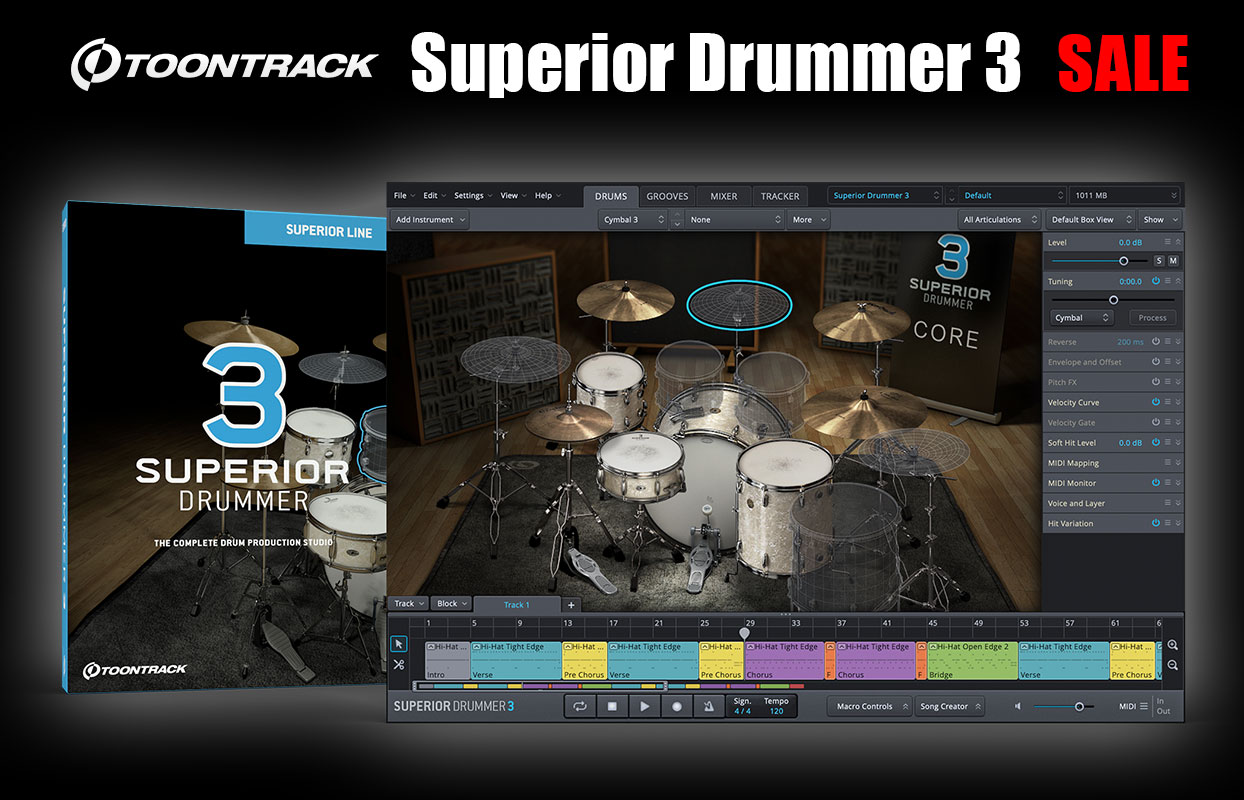Start playback with the Play button
Screen dimensions: 1244x800
coord(644,706)
